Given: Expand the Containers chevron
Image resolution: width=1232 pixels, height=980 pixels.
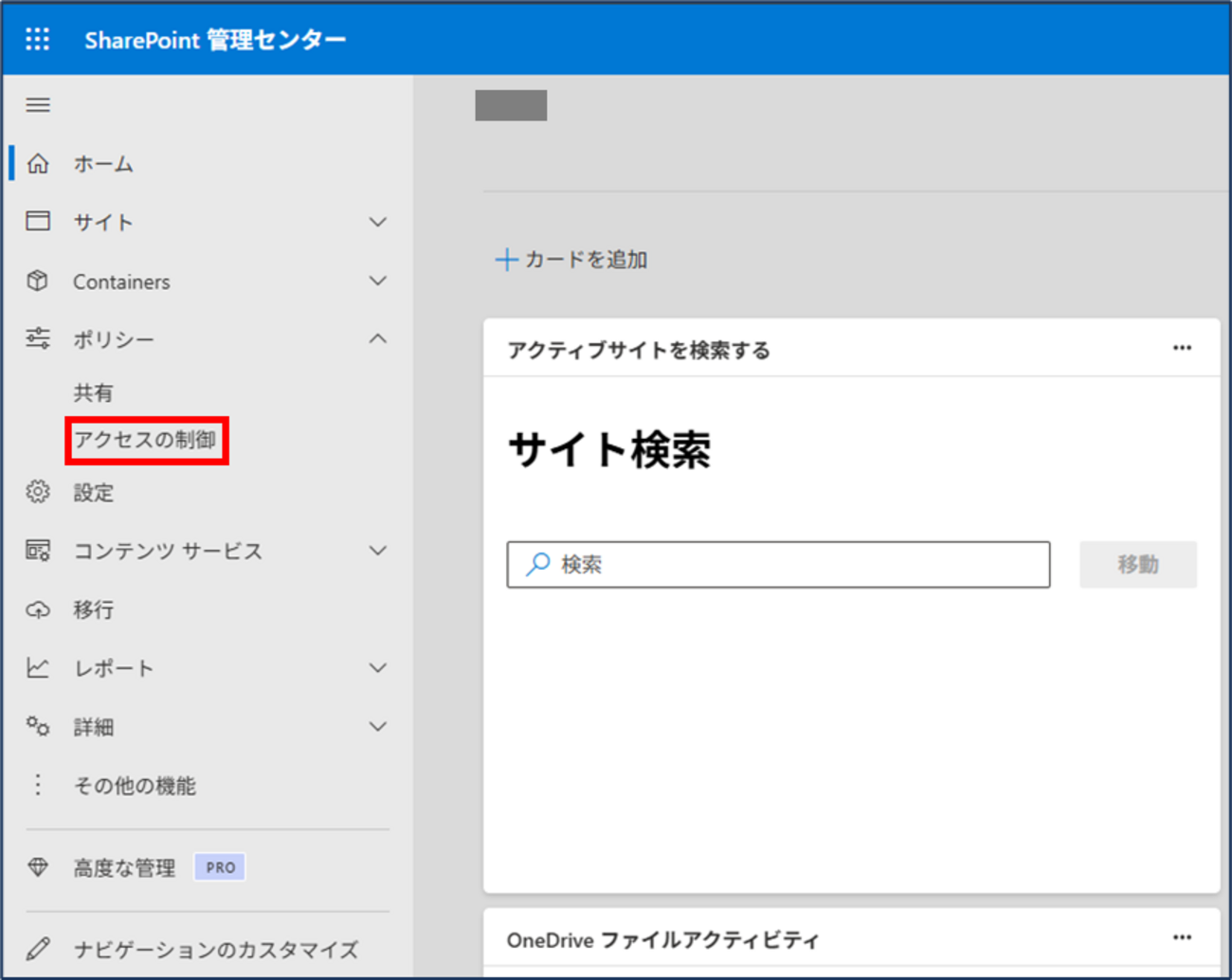Looking at the screenshot, I should [378, 281].
